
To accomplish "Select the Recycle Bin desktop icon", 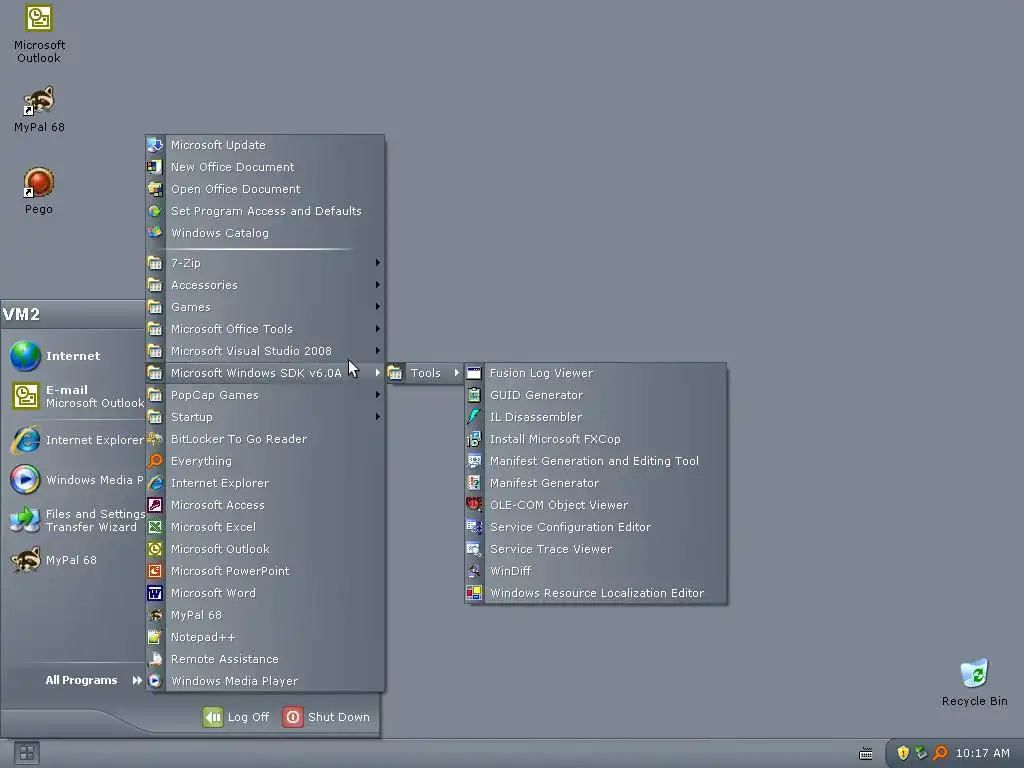I will [974, 673].
